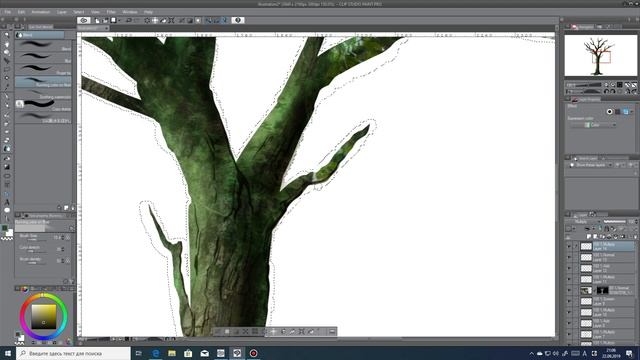Select the Text tool
640x360 pixels.
point(7,202)
